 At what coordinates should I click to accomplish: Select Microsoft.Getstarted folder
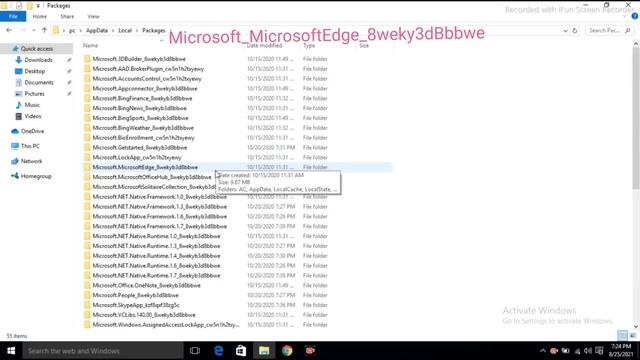(x=140, y=147)
